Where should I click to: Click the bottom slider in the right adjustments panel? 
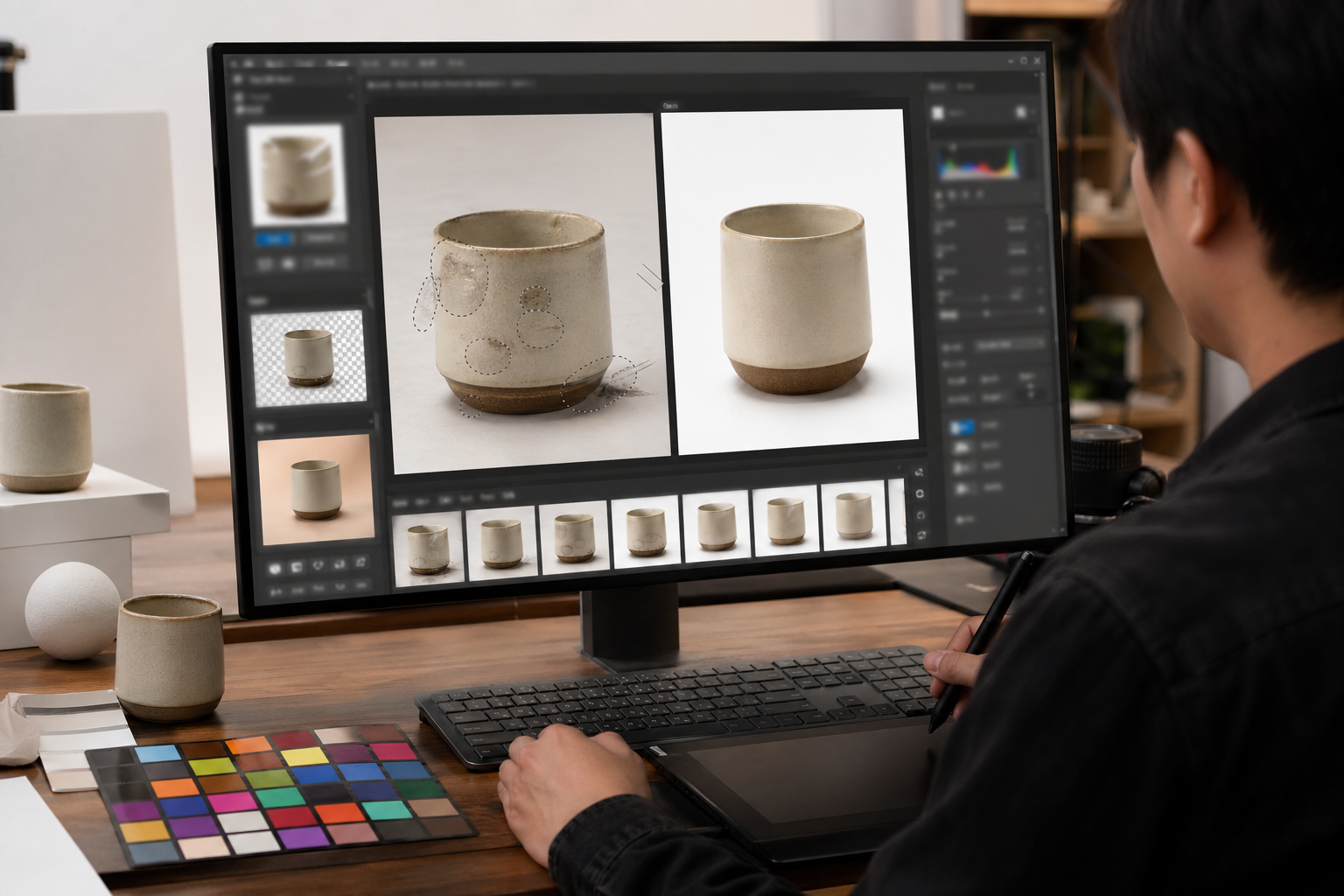[989, 312]
